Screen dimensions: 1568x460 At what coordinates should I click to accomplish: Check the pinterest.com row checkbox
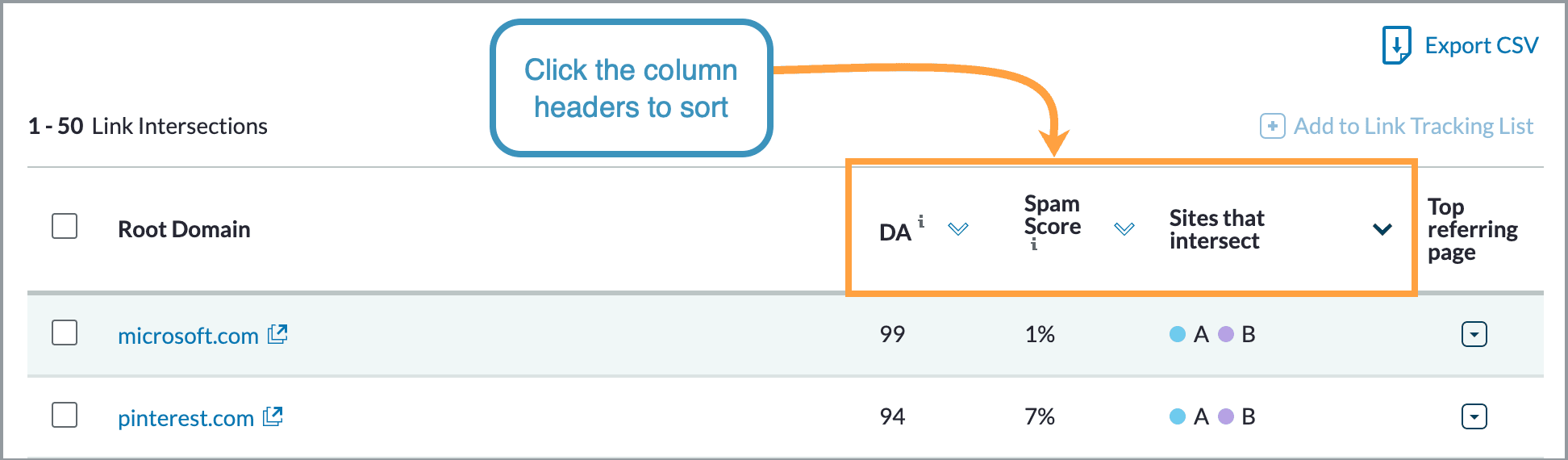pyautogui.click(x=65, y=415)
